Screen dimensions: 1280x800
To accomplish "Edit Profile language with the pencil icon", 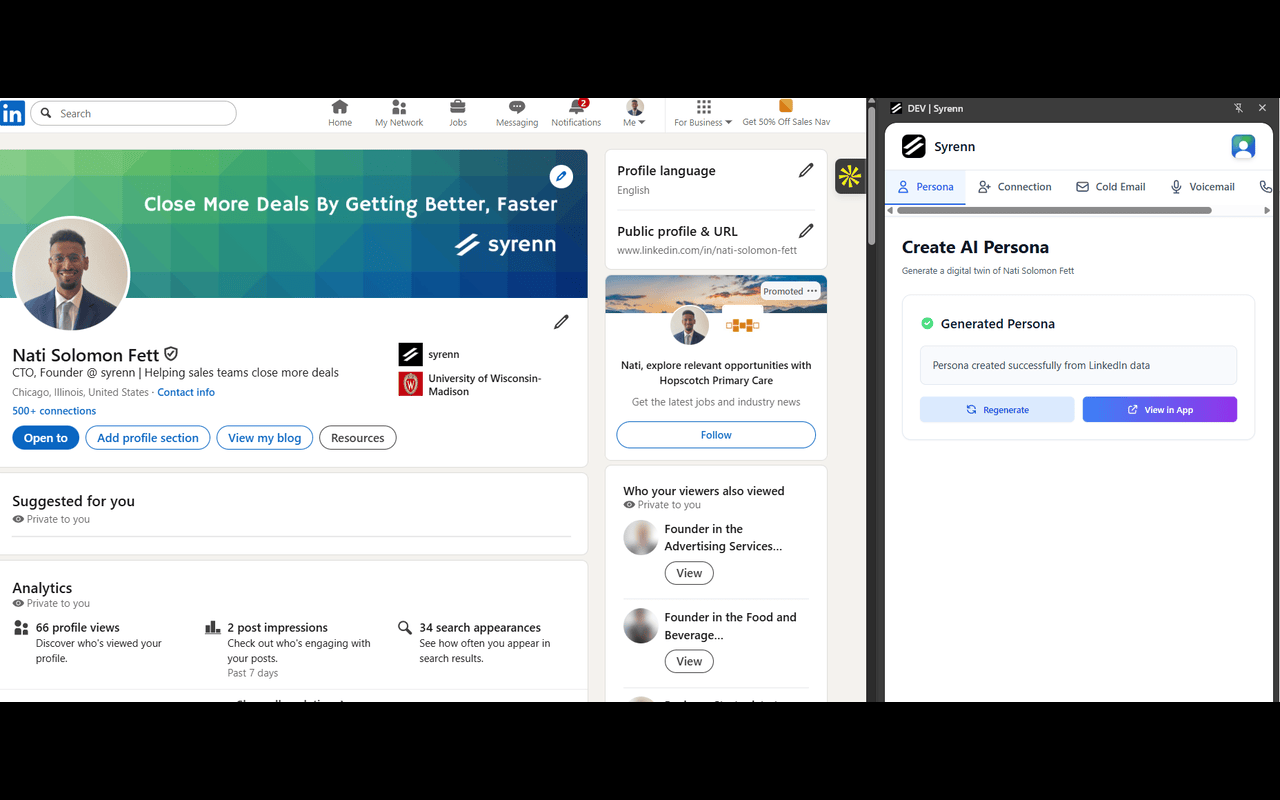I will point(806,171).
